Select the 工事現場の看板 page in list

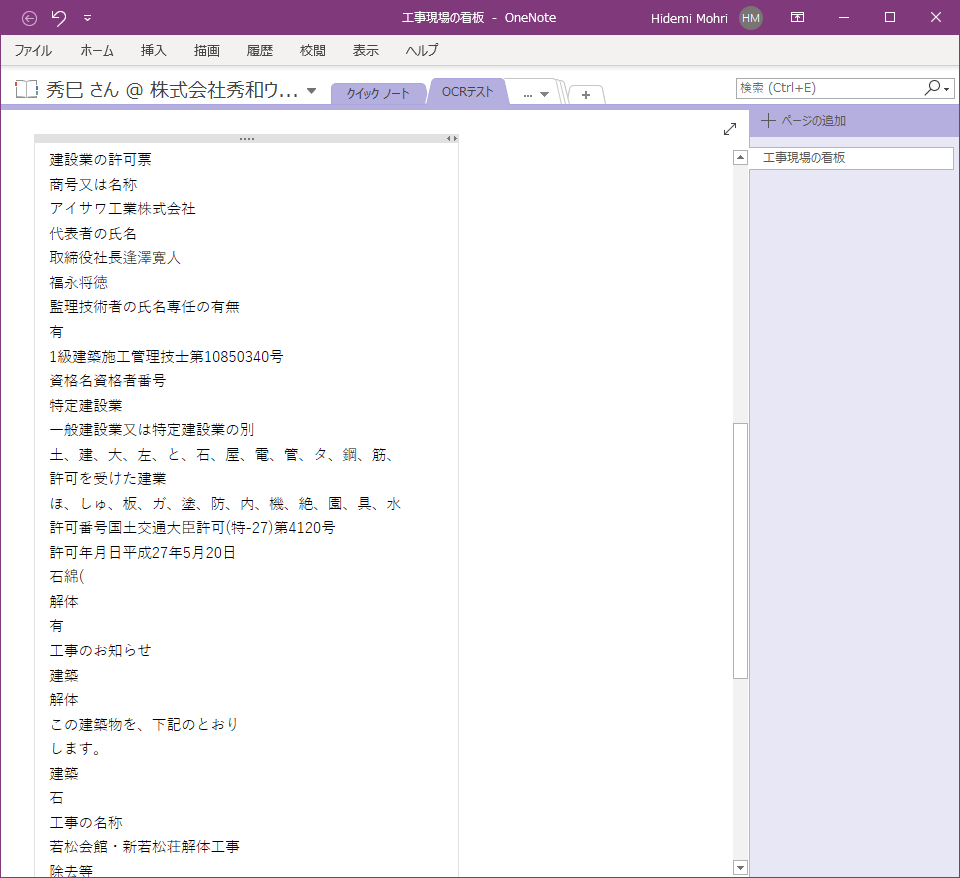(x=851, y=158)
